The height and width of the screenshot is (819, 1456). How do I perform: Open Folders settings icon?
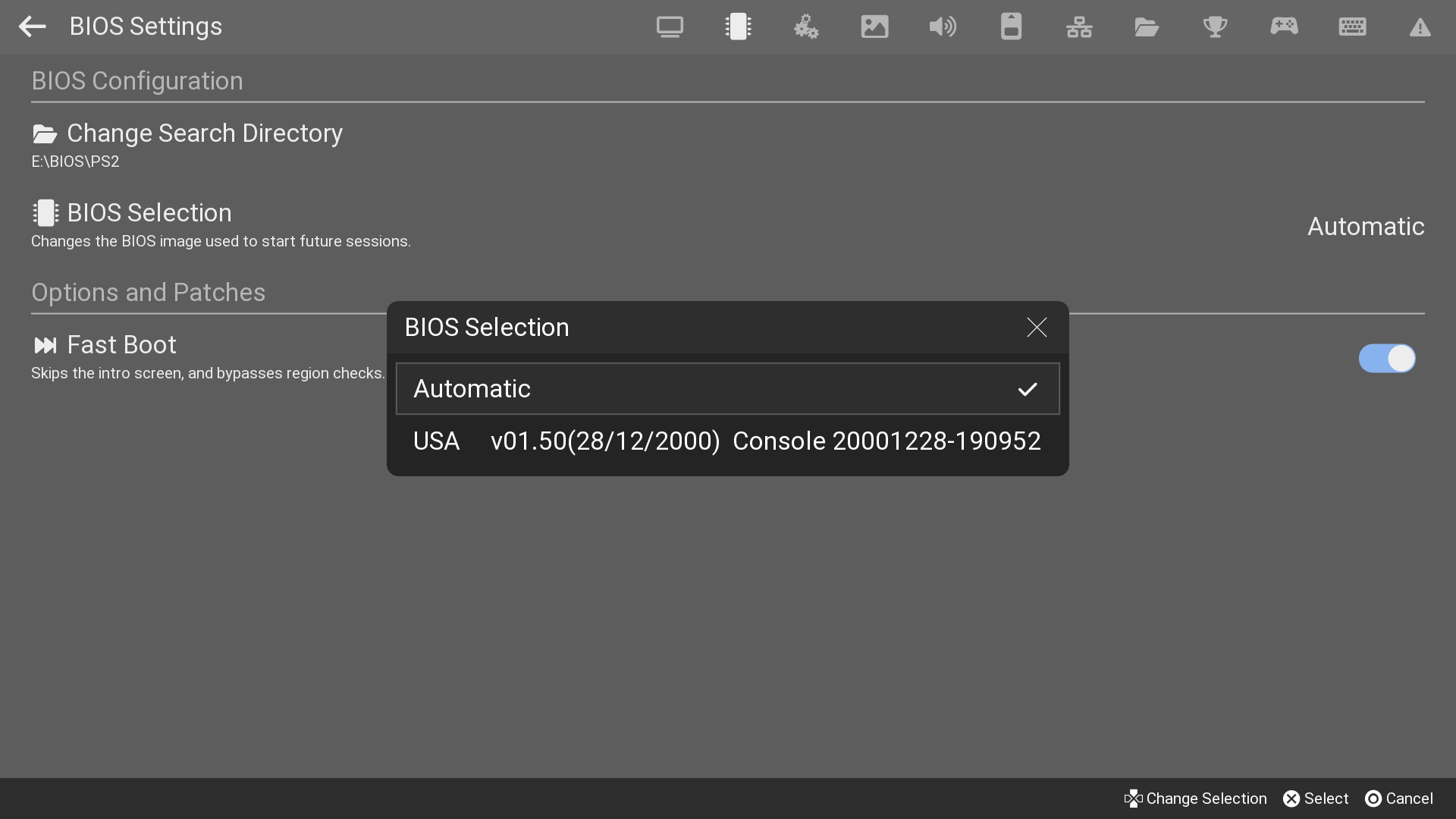tap(1147, 27)
